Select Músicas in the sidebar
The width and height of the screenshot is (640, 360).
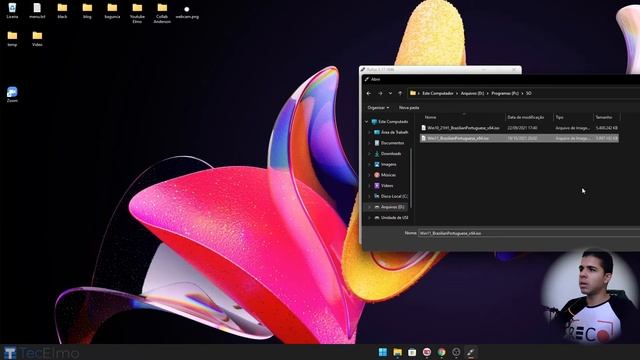385,175
